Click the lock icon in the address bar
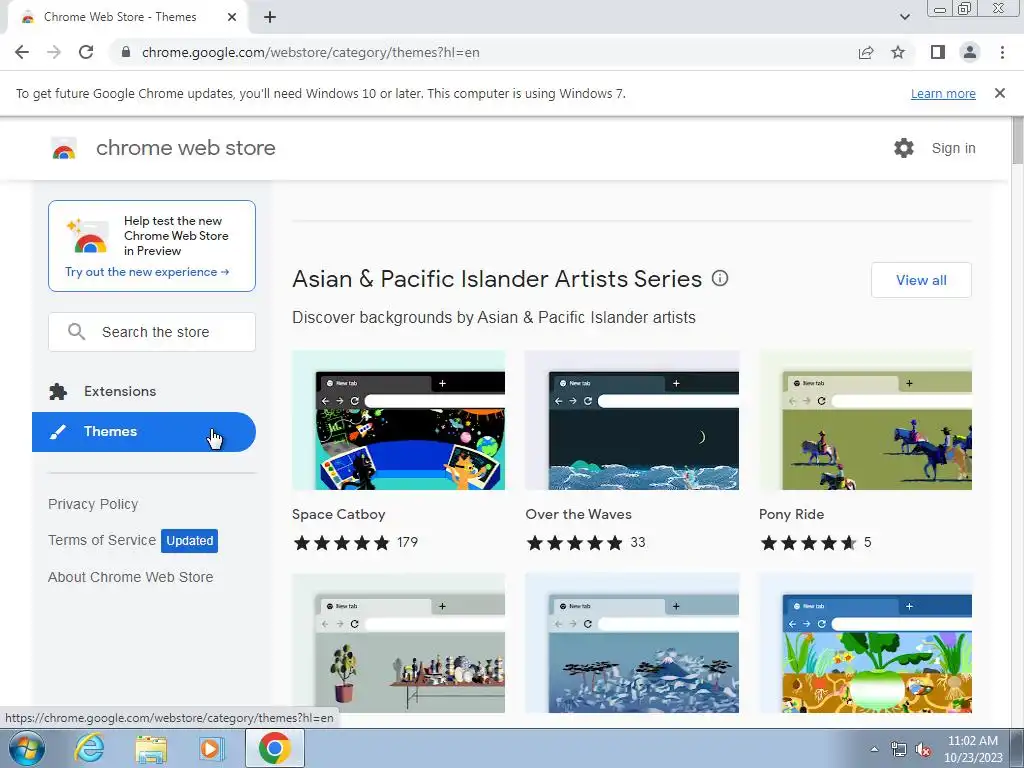The height and width of the screenshot is (768, 1024). 126,52
